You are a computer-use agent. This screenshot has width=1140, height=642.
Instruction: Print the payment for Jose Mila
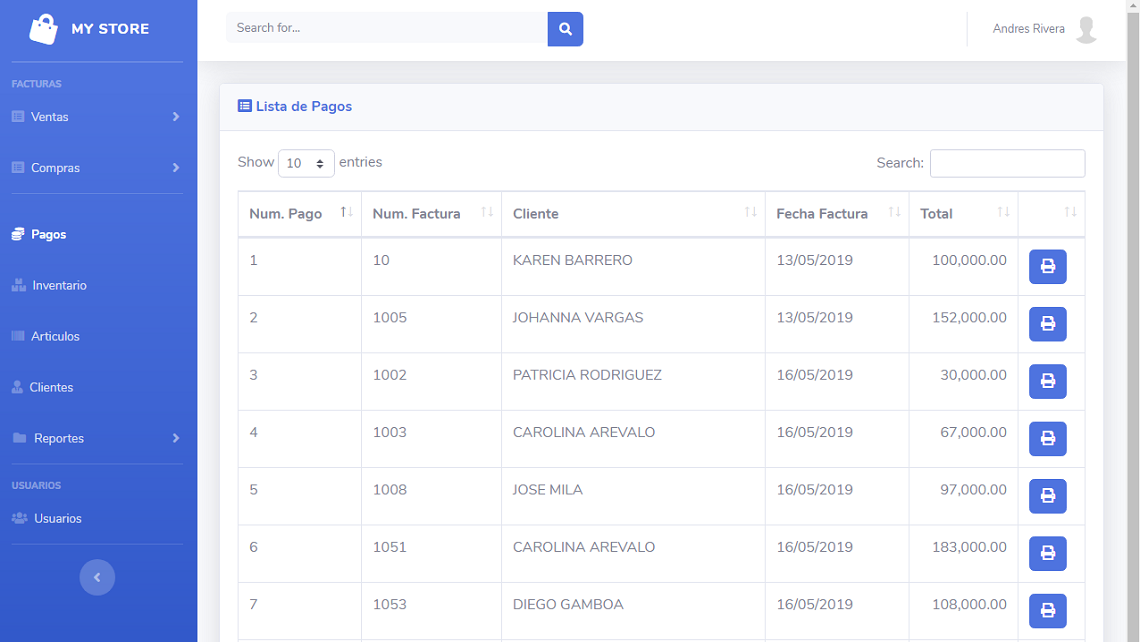1047,496
